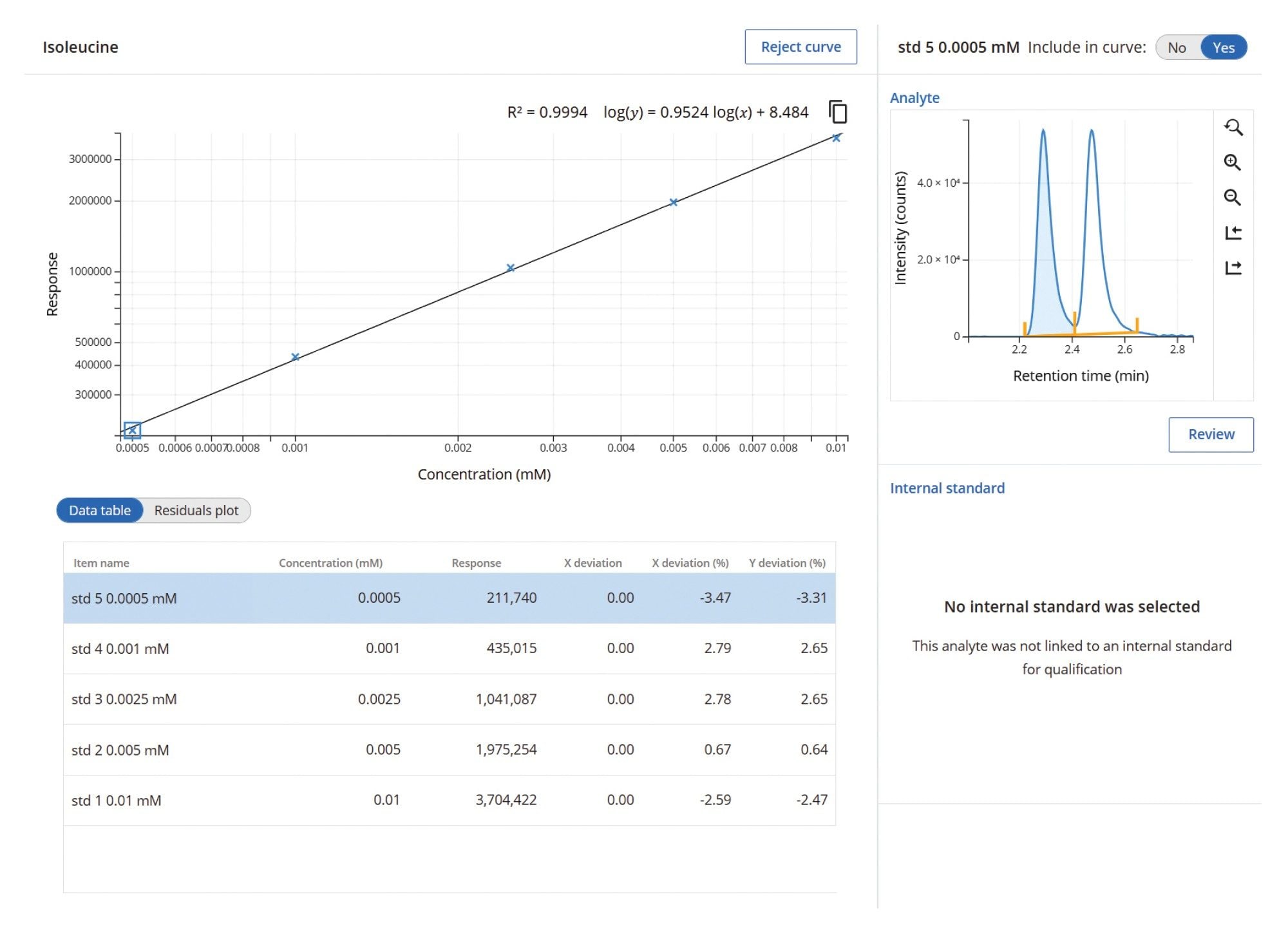The height and width of the screenshot is (932, 1288).
Task: Click the left-arrow axis icon beside the chromatogram
Action: coord(1233,233)
